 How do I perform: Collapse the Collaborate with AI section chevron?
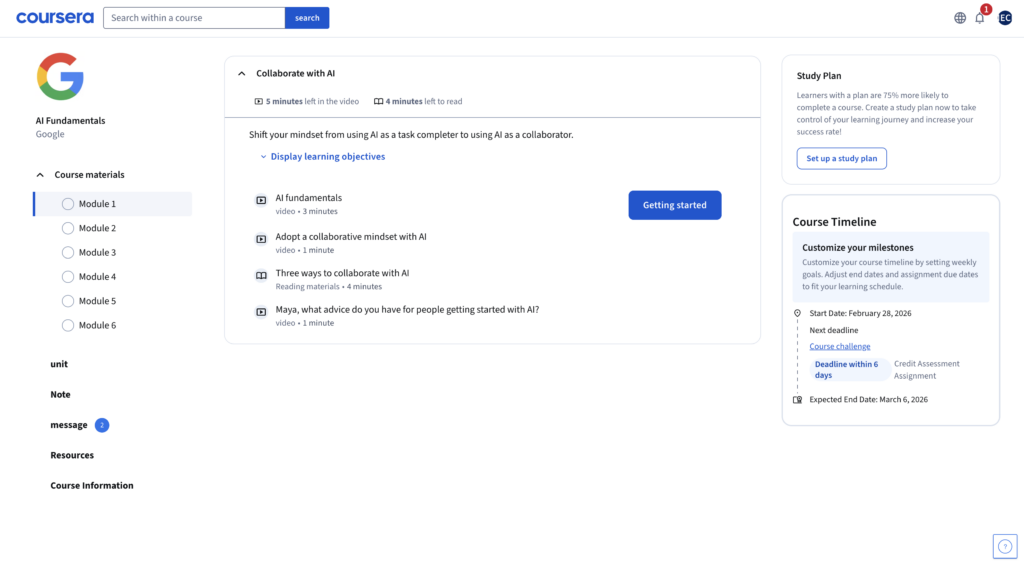click(x=242, y=74)
